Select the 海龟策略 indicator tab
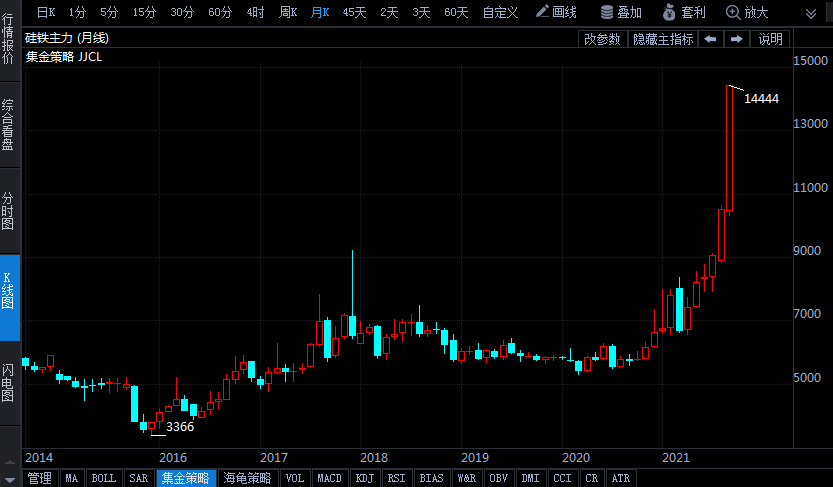The height and width of the screenshot is (487, 833). click(x=248, y=478)
